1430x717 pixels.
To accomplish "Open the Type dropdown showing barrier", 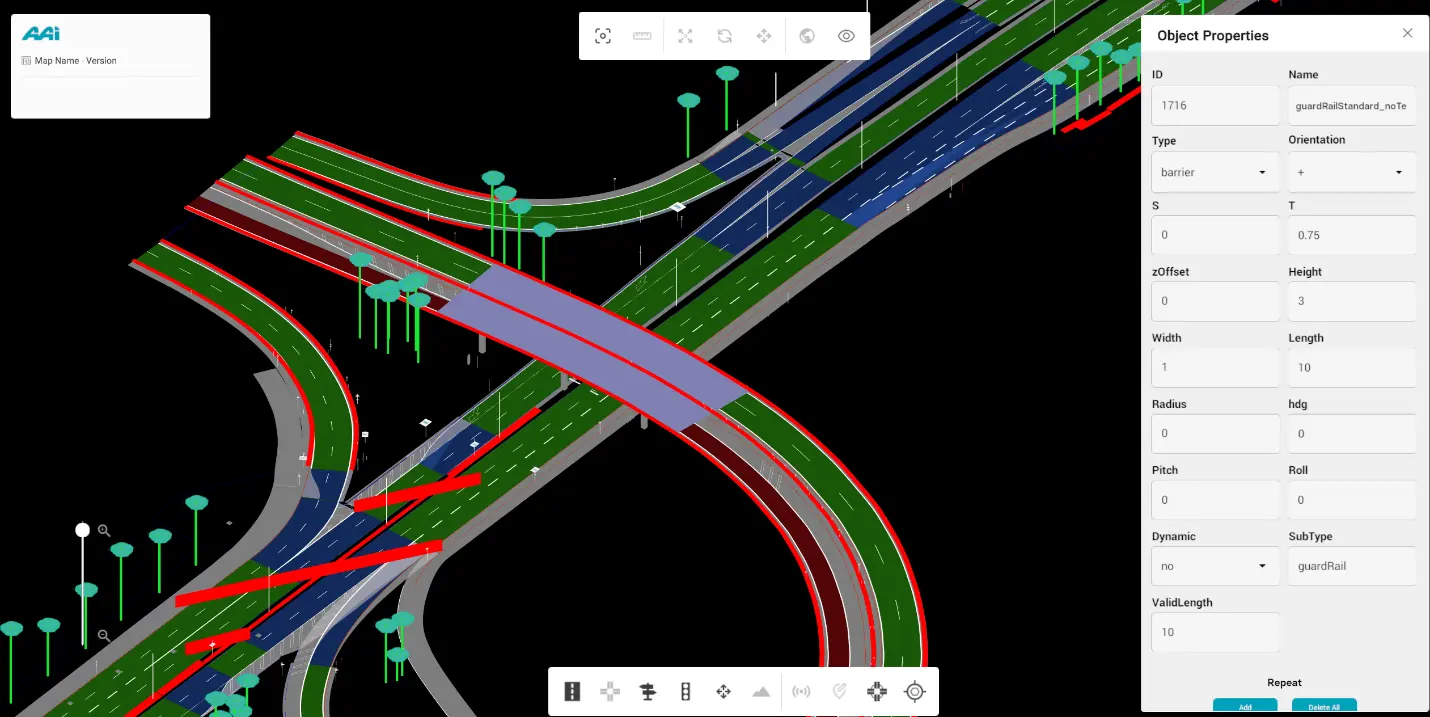I will pos(1214,172).
